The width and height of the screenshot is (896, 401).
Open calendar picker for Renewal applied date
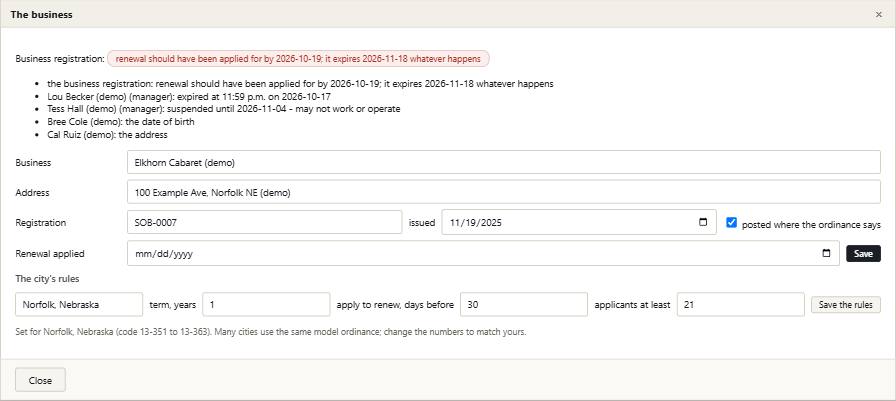click(826, 254)
